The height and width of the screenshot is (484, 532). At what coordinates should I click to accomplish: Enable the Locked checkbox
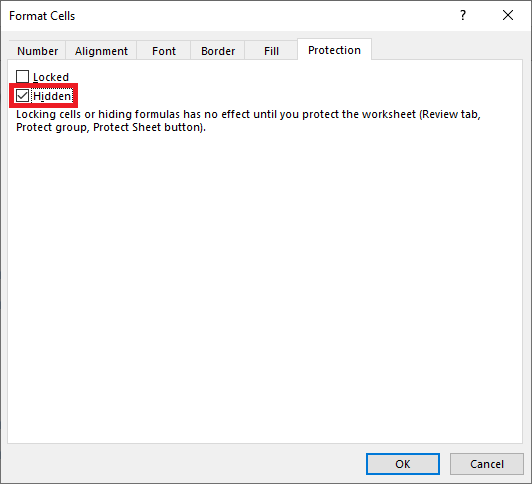pos(22,77)
